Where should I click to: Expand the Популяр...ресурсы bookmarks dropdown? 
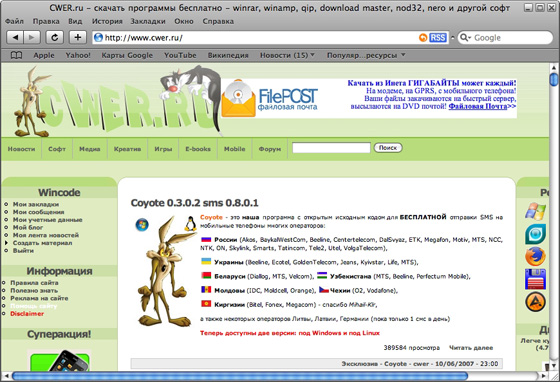(x=366, y=55)
